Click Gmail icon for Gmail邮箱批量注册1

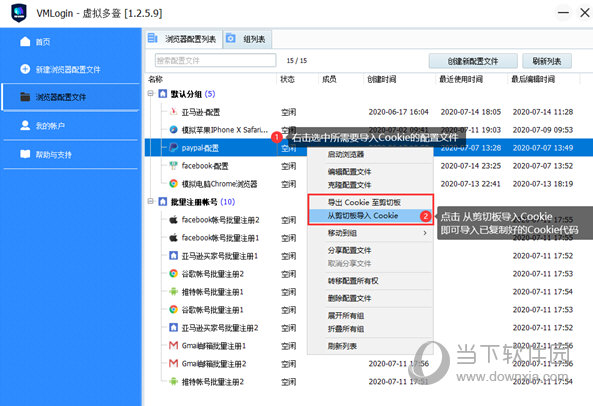(x=173, y=346)
